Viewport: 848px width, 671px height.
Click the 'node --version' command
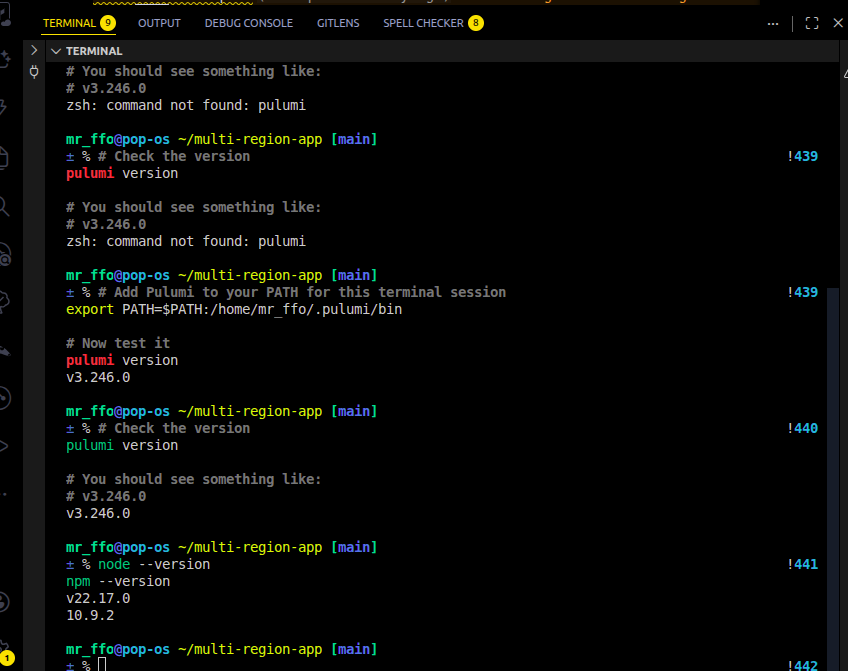pyautogui.click(x=154, y=564)
